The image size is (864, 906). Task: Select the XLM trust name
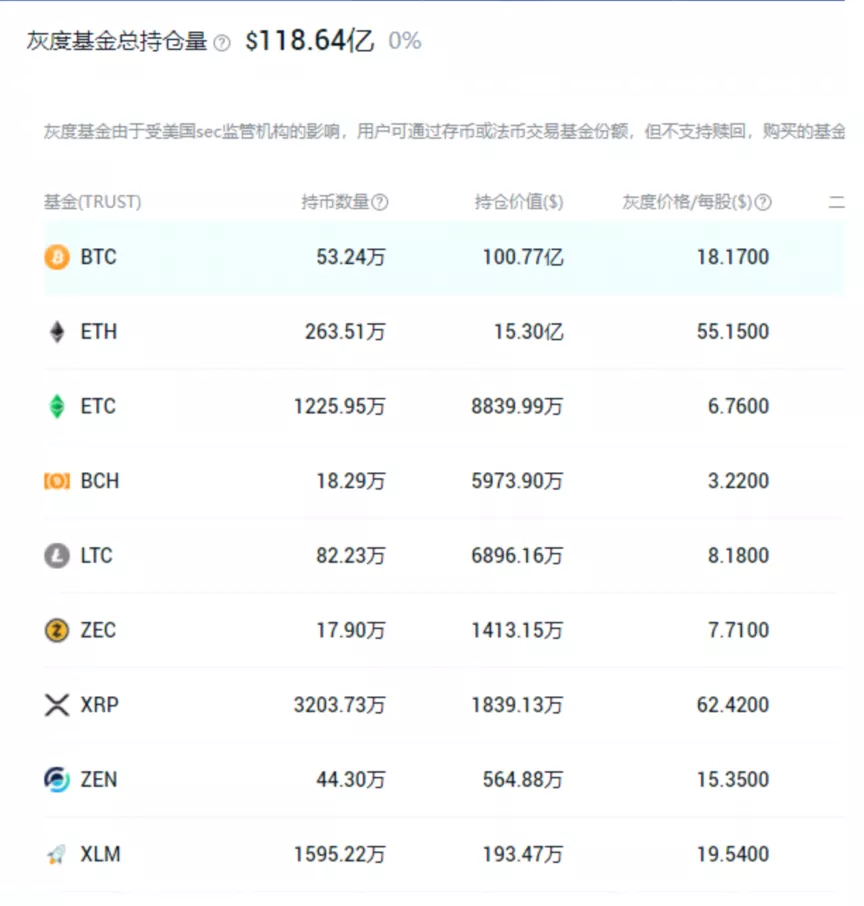[100, 854]
